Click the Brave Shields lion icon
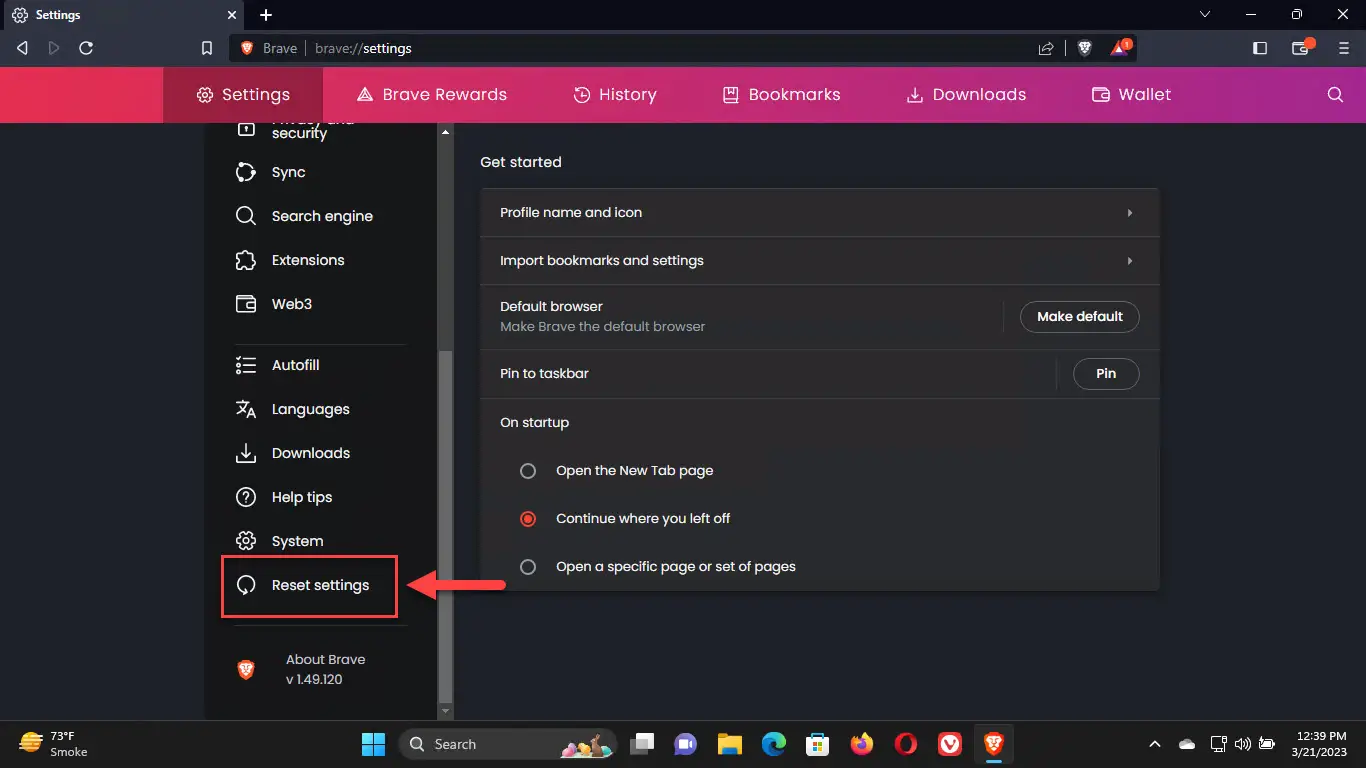The width and height of the screenshot is (1366, 768). coord(1085,48)
